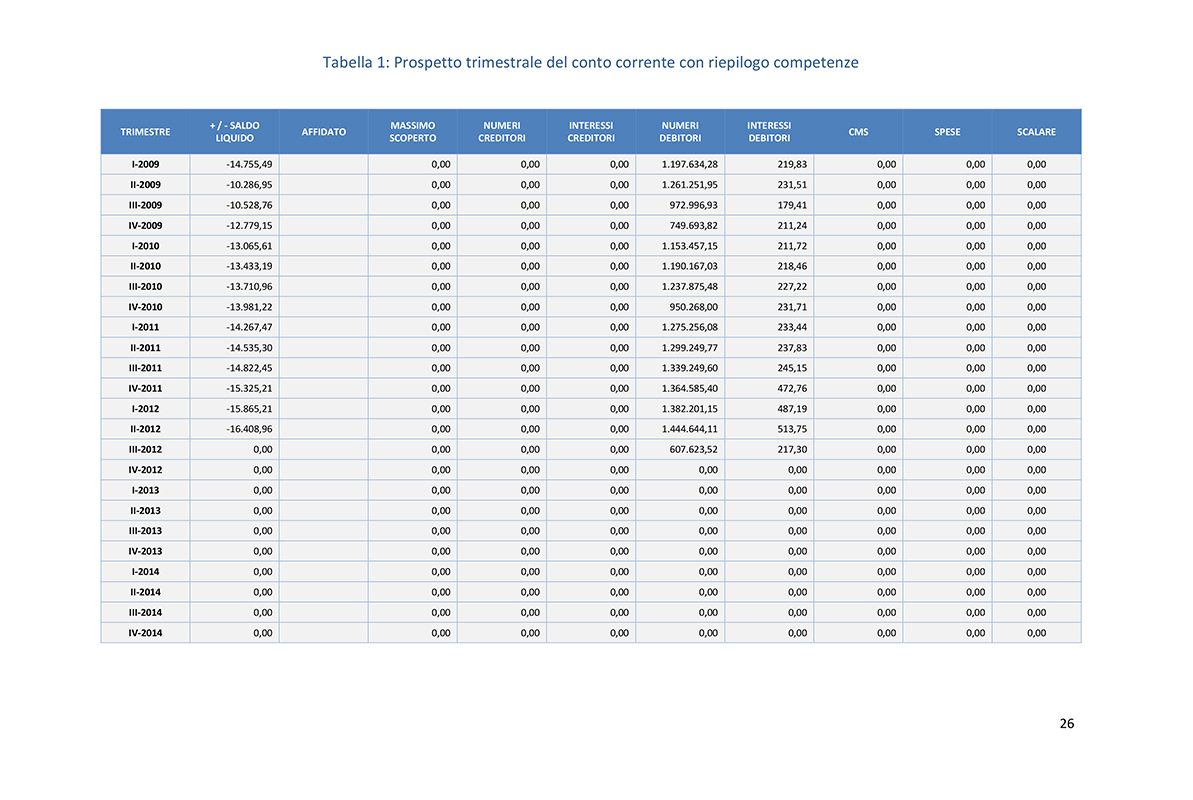
Task: Click the saldo value -14.755,49
Action: 249,164
